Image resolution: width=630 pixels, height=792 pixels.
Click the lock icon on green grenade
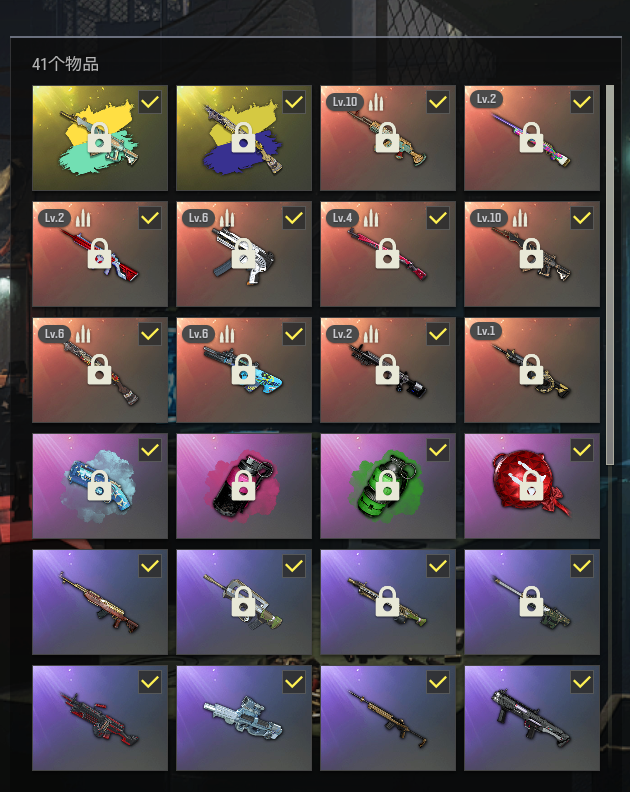pos(387,485)
